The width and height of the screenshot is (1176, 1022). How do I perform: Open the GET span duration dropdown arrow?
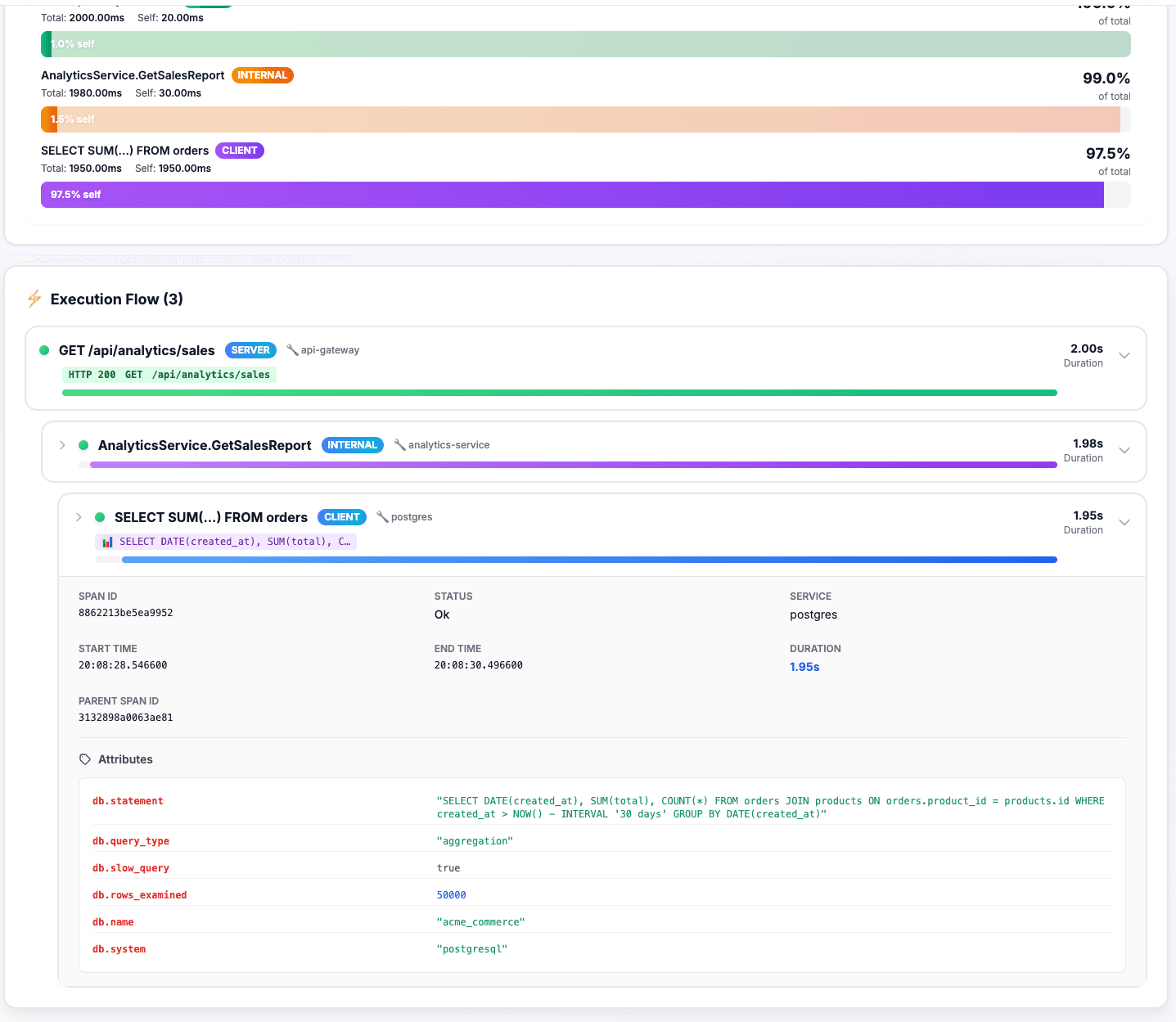tap(1124, 355)
